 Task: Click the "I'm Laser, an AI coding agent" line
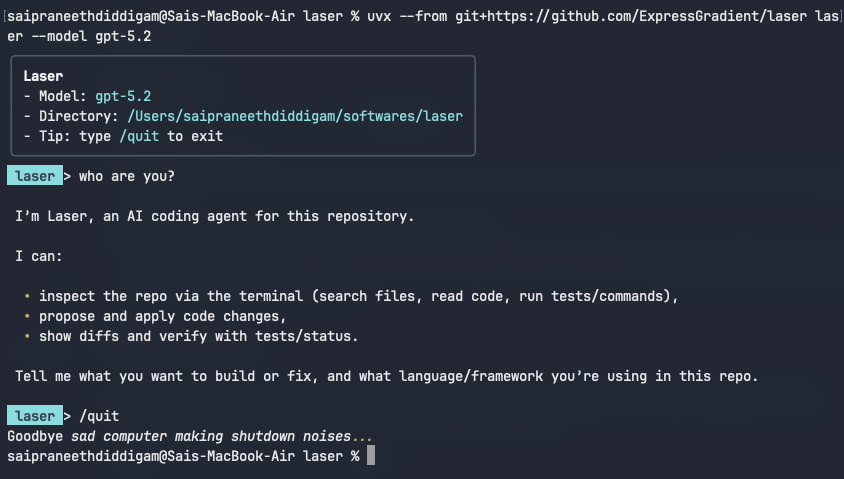214,216
